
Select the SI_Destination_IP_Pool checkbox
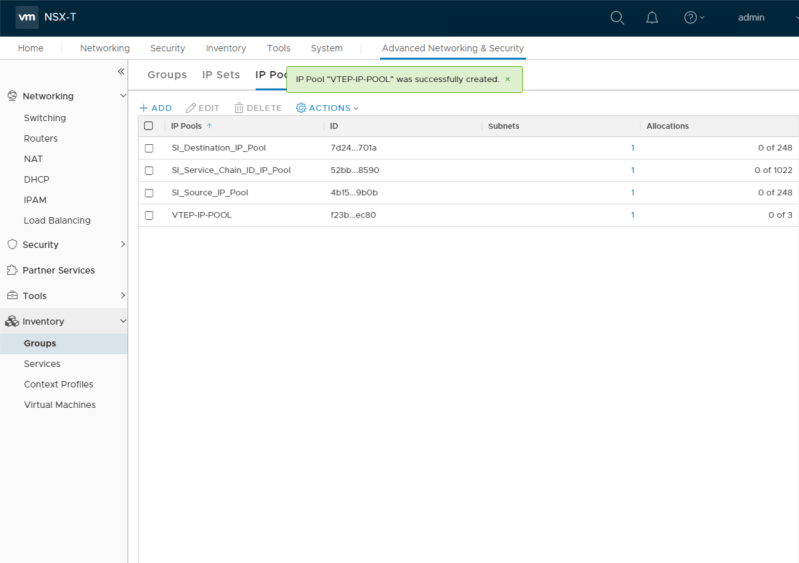point(149,148)
